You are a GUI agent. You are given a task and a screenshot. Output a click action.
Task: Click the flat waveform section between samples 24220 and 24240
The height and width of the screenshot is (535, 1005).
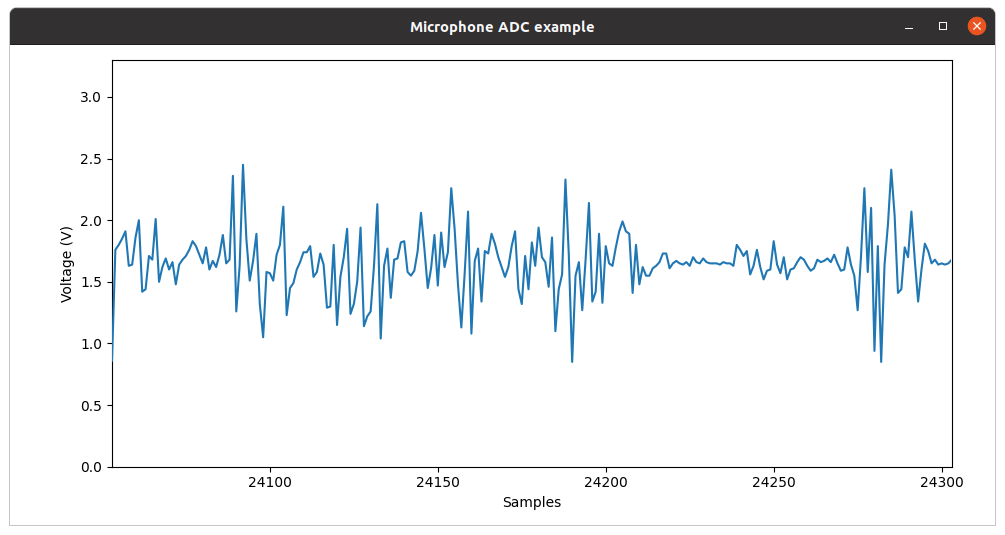[x=712, y=263]
